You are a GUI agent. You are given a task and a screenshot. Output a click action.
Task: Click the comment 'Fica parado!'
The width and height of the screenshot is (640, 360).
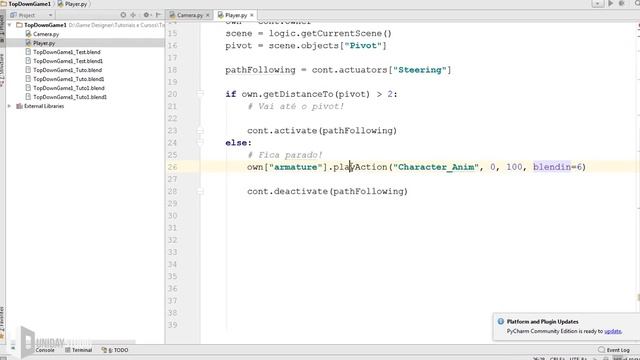tap(285, 155)
